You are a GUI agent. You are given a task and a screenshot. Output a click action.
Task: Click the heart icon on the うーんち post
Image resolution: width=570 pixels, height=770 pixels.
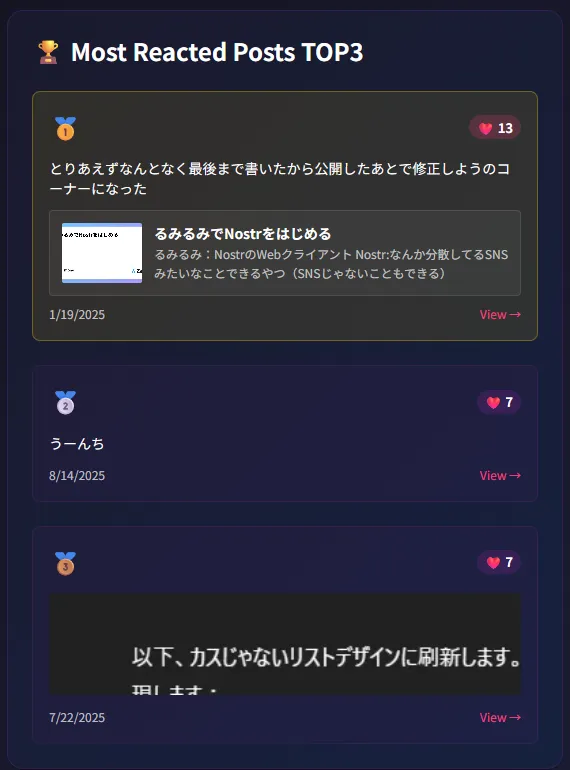(493, 403)
